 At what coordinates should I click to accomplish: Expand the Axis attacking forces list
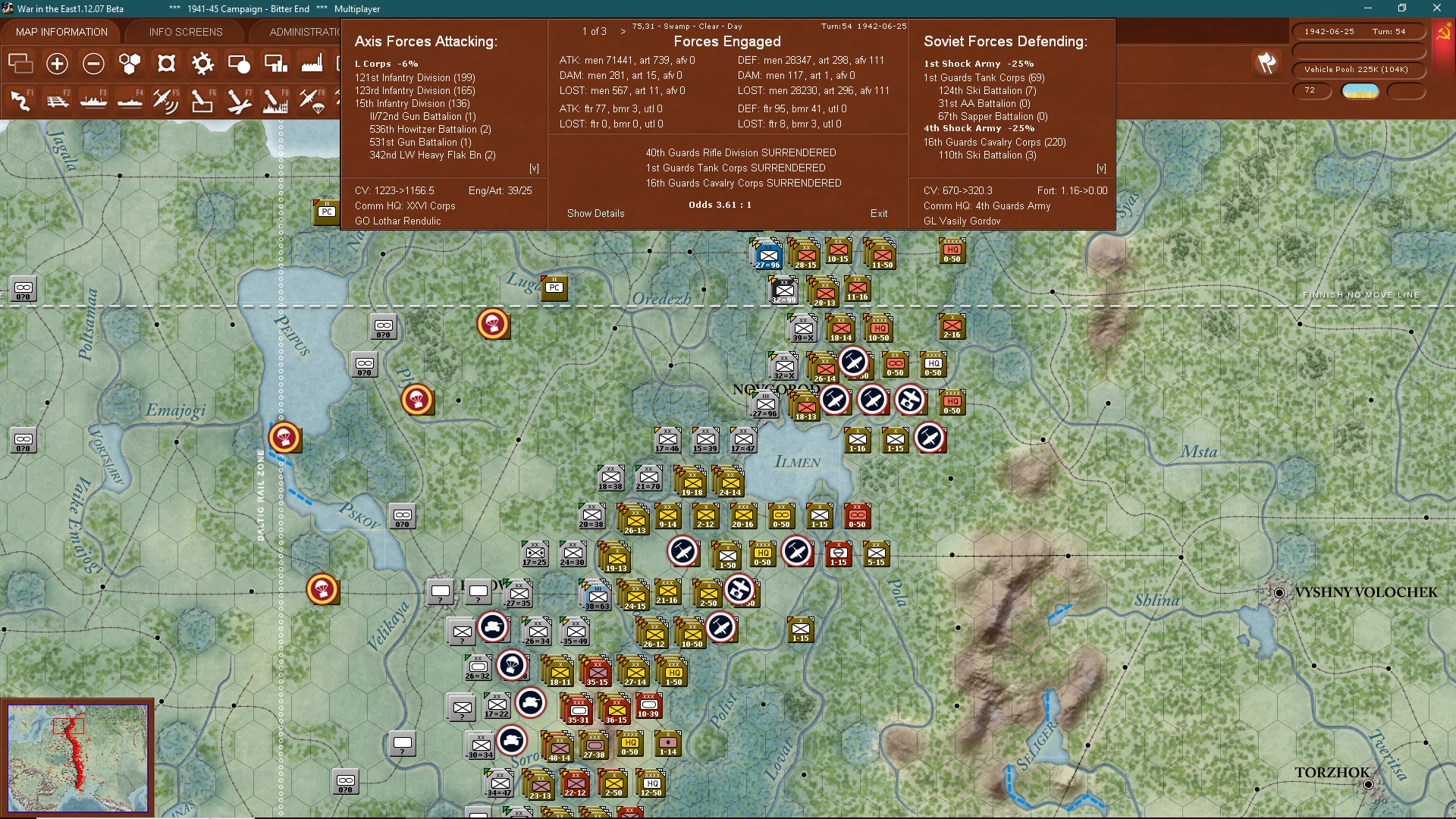(x=534, y=168)
